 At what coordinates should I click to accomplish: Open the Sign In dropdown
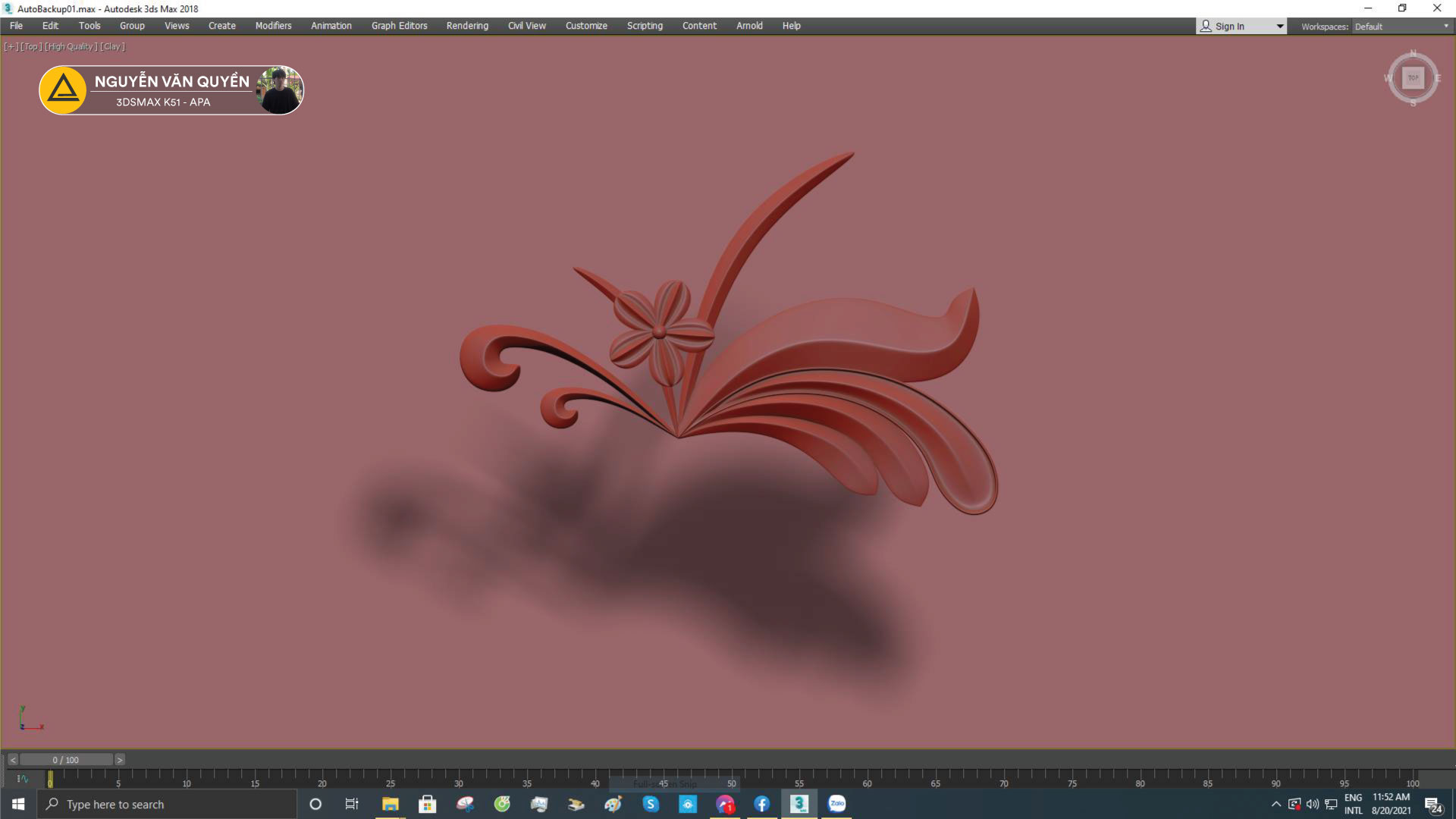point(1280,27)
